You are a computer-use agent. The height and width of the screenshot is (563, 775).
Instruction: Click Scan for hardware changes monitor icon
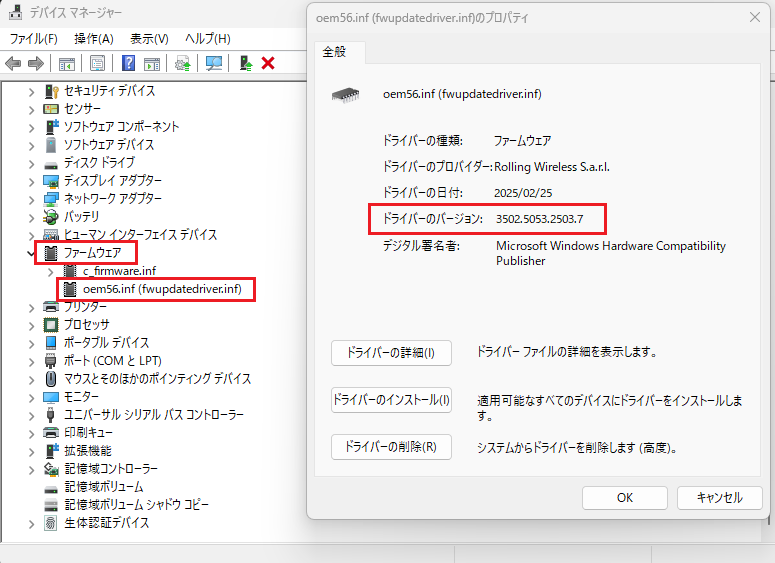click(214, 63)
